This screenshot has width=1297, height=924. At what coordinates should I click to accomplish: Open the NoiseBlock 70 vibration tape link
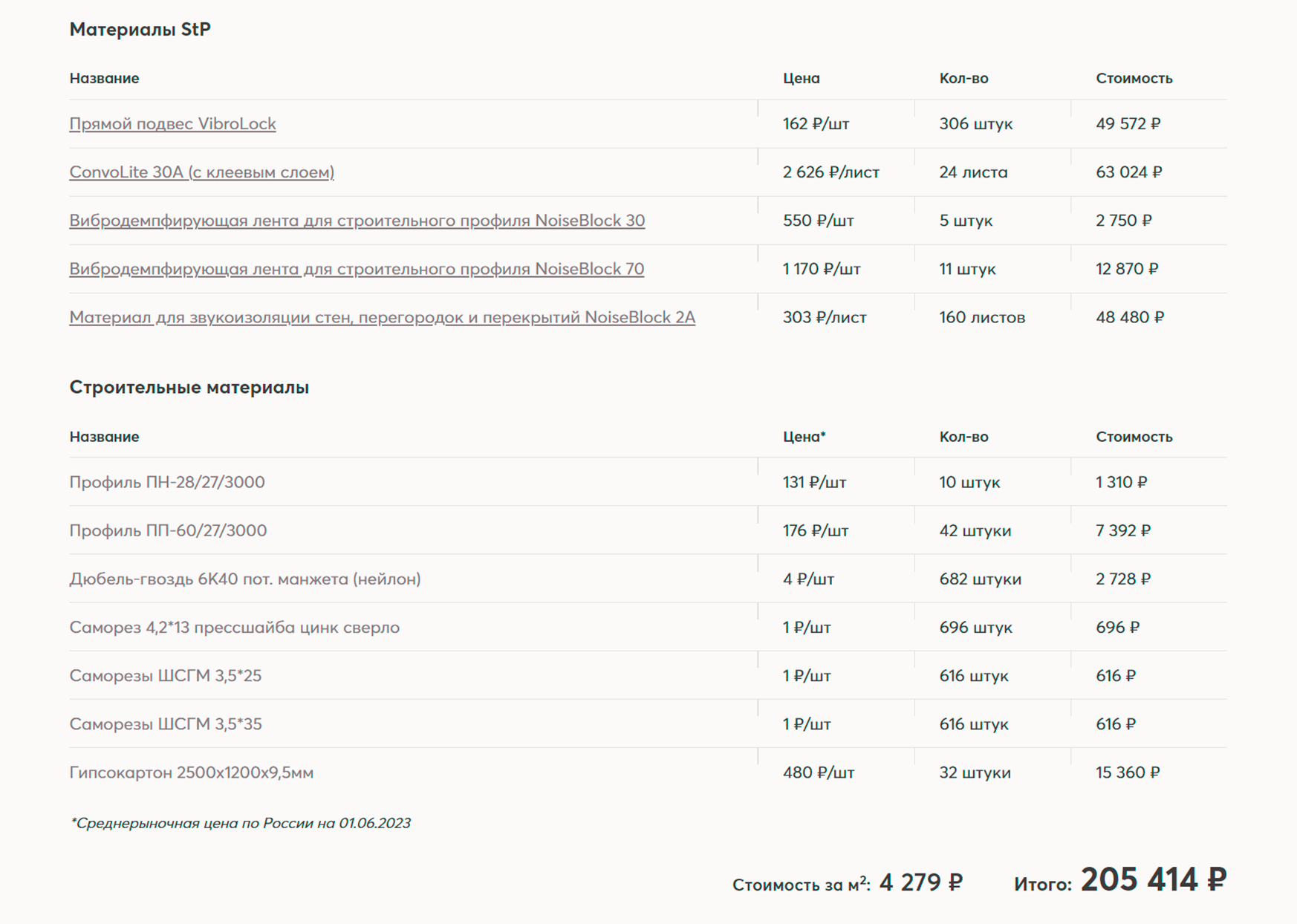pyautogui.click(x=357, y=269)
